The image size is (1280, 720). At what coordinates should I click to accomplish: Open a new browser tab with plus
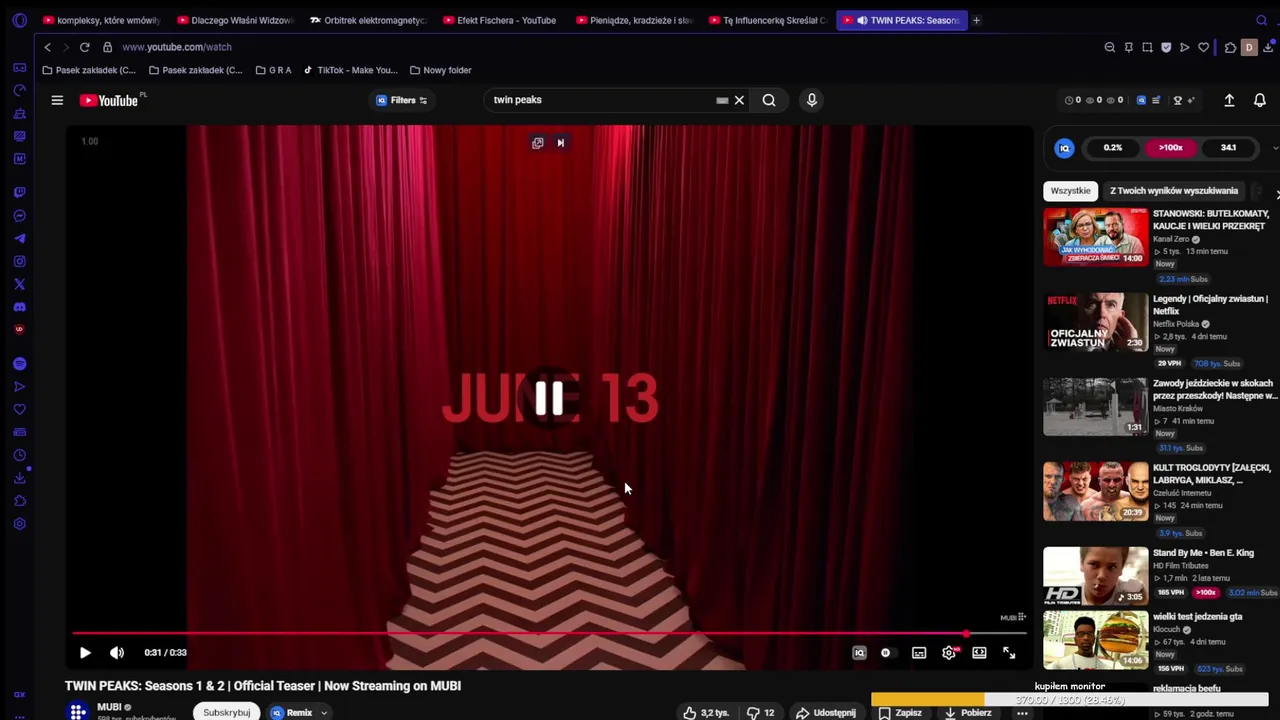coord(976,20)
